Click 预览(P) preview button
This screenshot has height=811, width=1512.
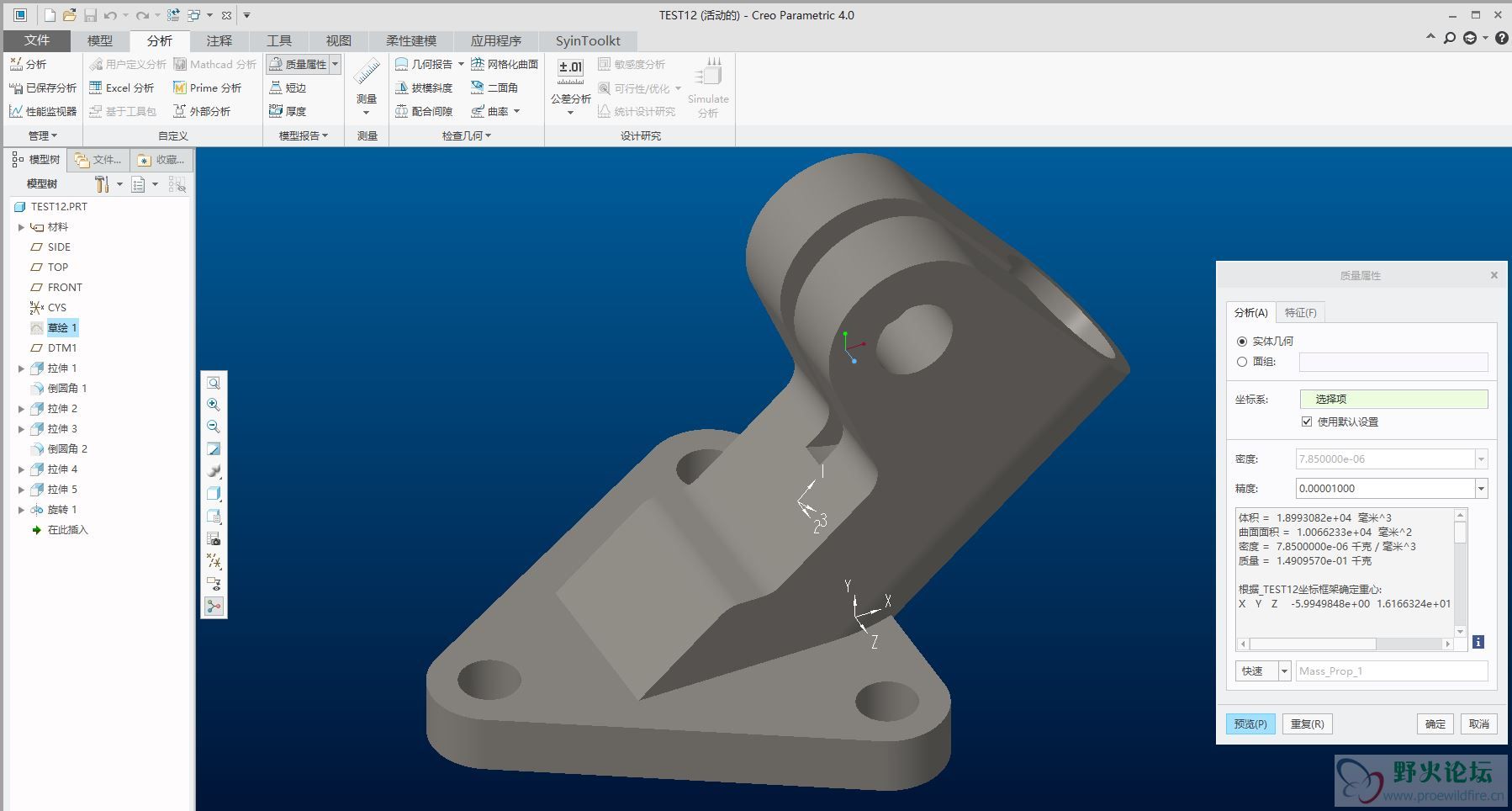(x=1250, y=724)
